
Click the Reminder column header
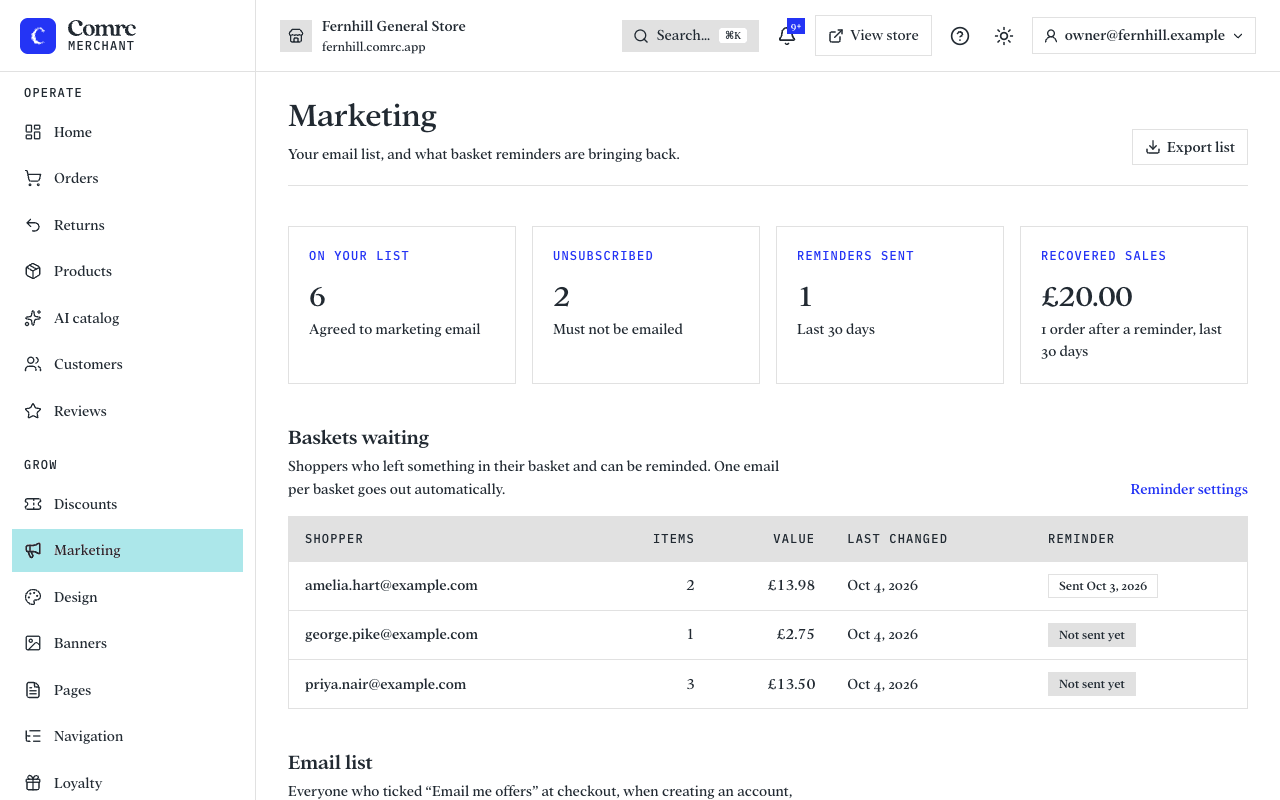[1081, 539]
